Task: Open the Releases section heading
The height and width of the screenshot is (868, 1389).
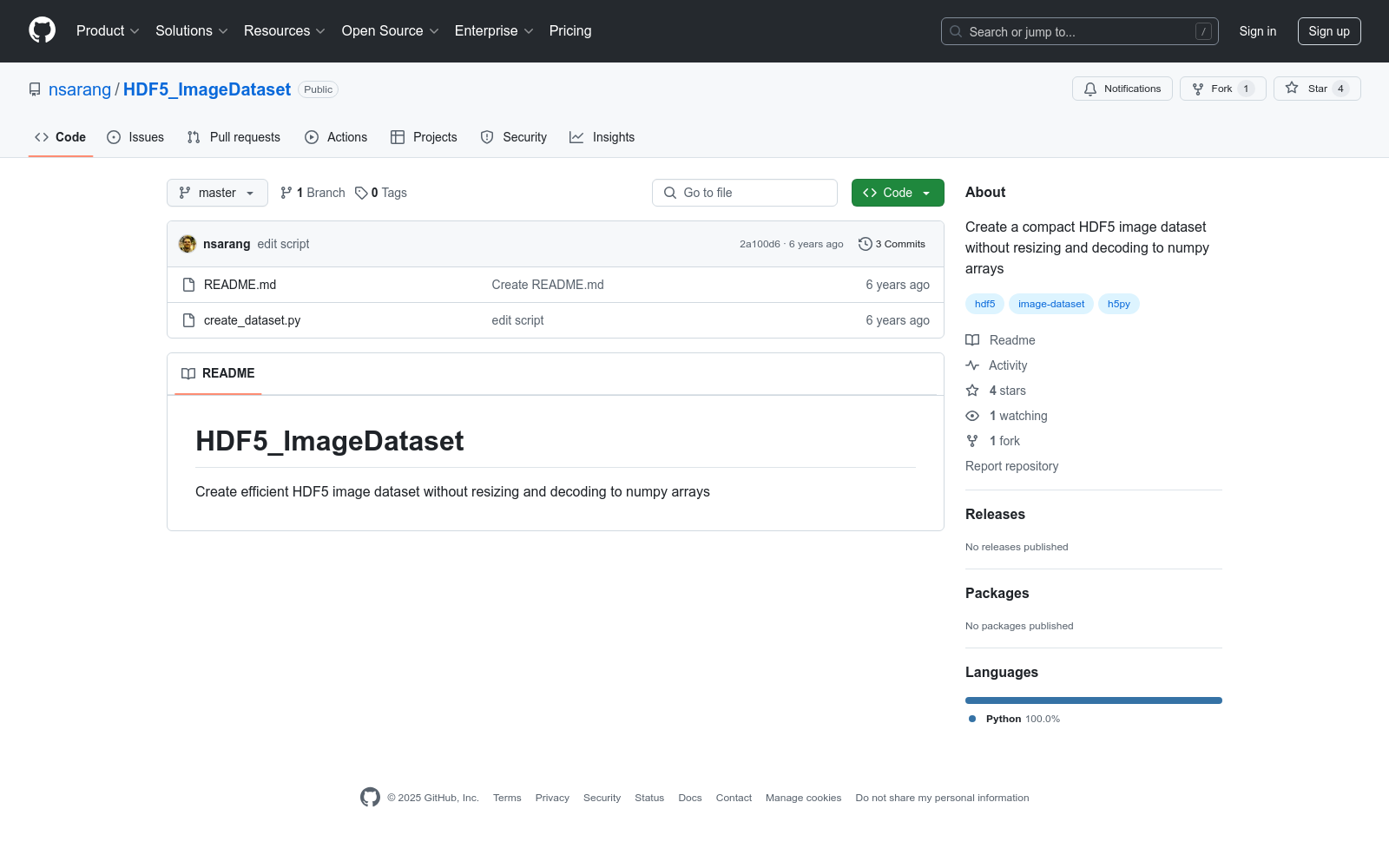Action: (995, 515)
